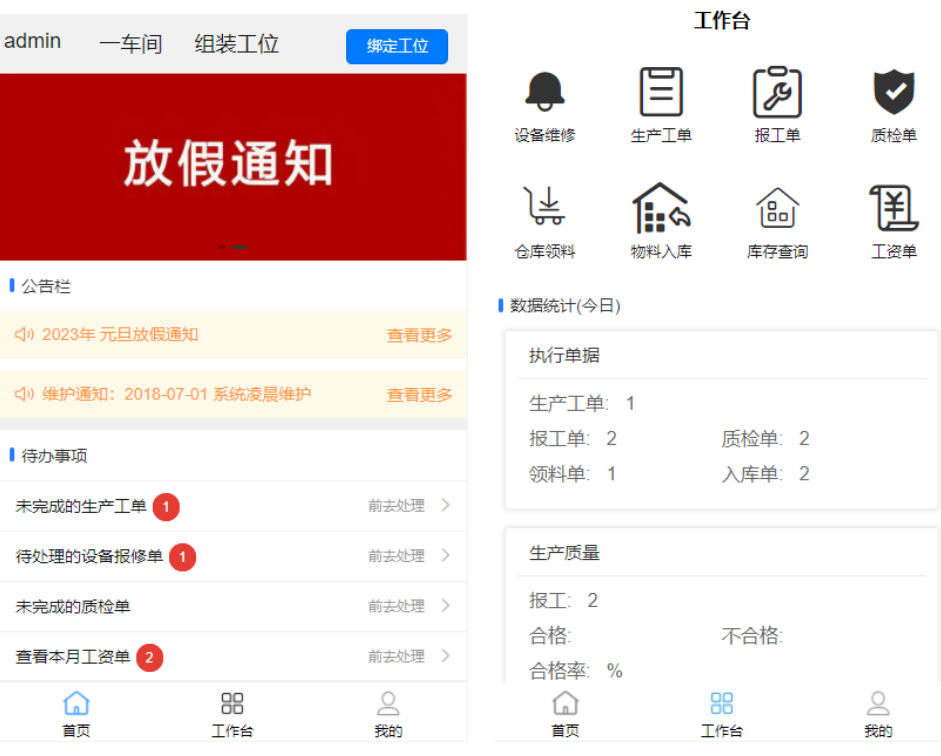Click the red badge on 查看本月工资单
941x756 pixels.
(x=150, y=657)
